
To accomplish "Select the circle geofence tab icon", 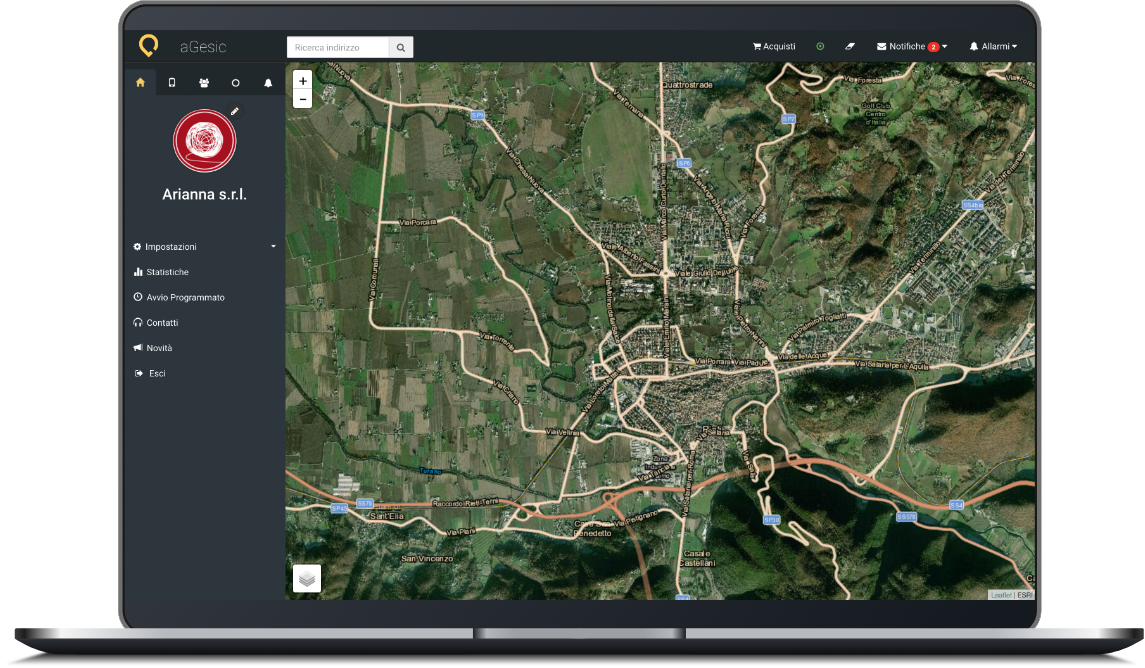I will 236,83.
